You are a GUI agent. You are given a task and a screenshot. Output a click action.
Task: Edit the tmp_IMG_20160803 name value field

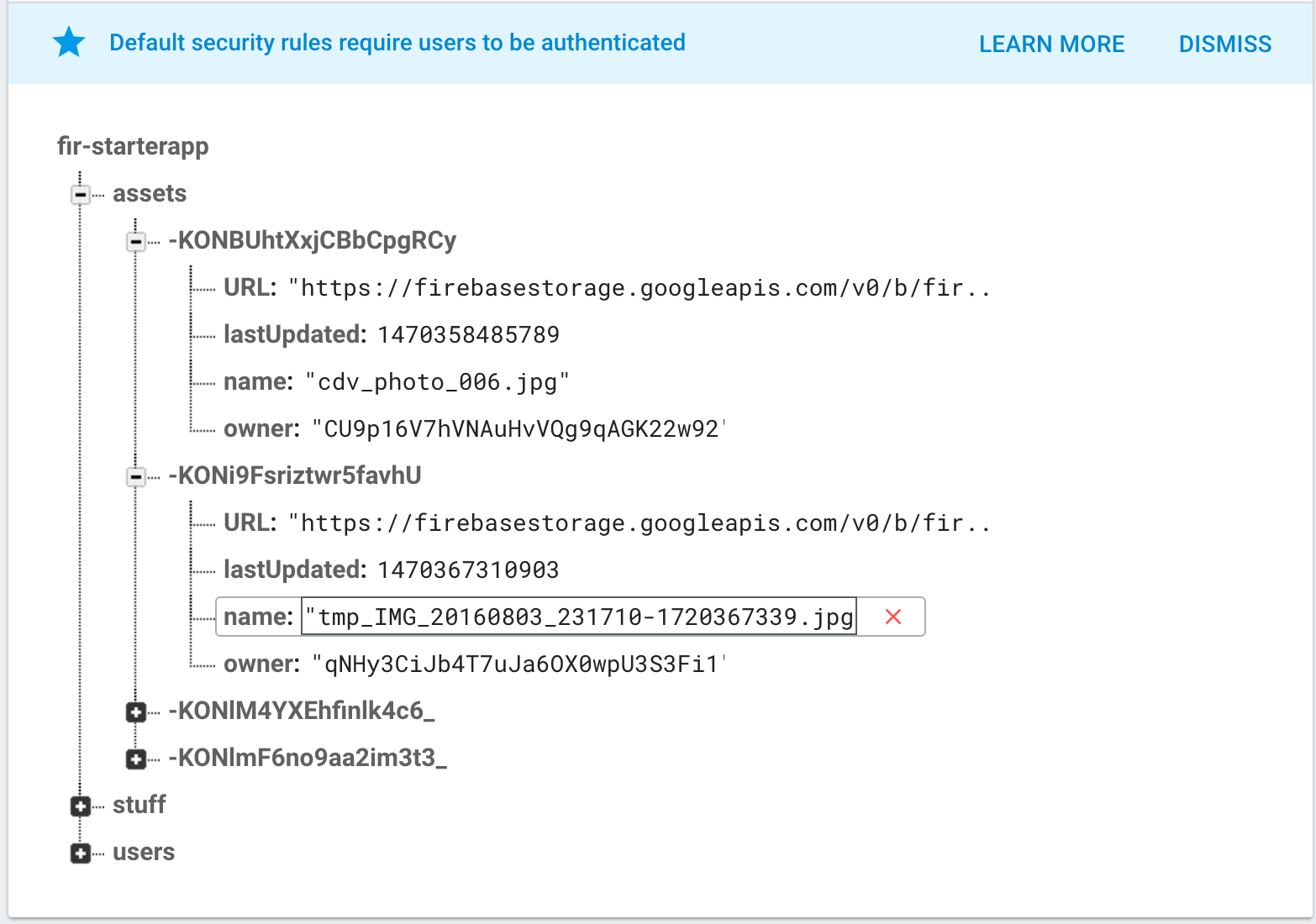(579, 617)
